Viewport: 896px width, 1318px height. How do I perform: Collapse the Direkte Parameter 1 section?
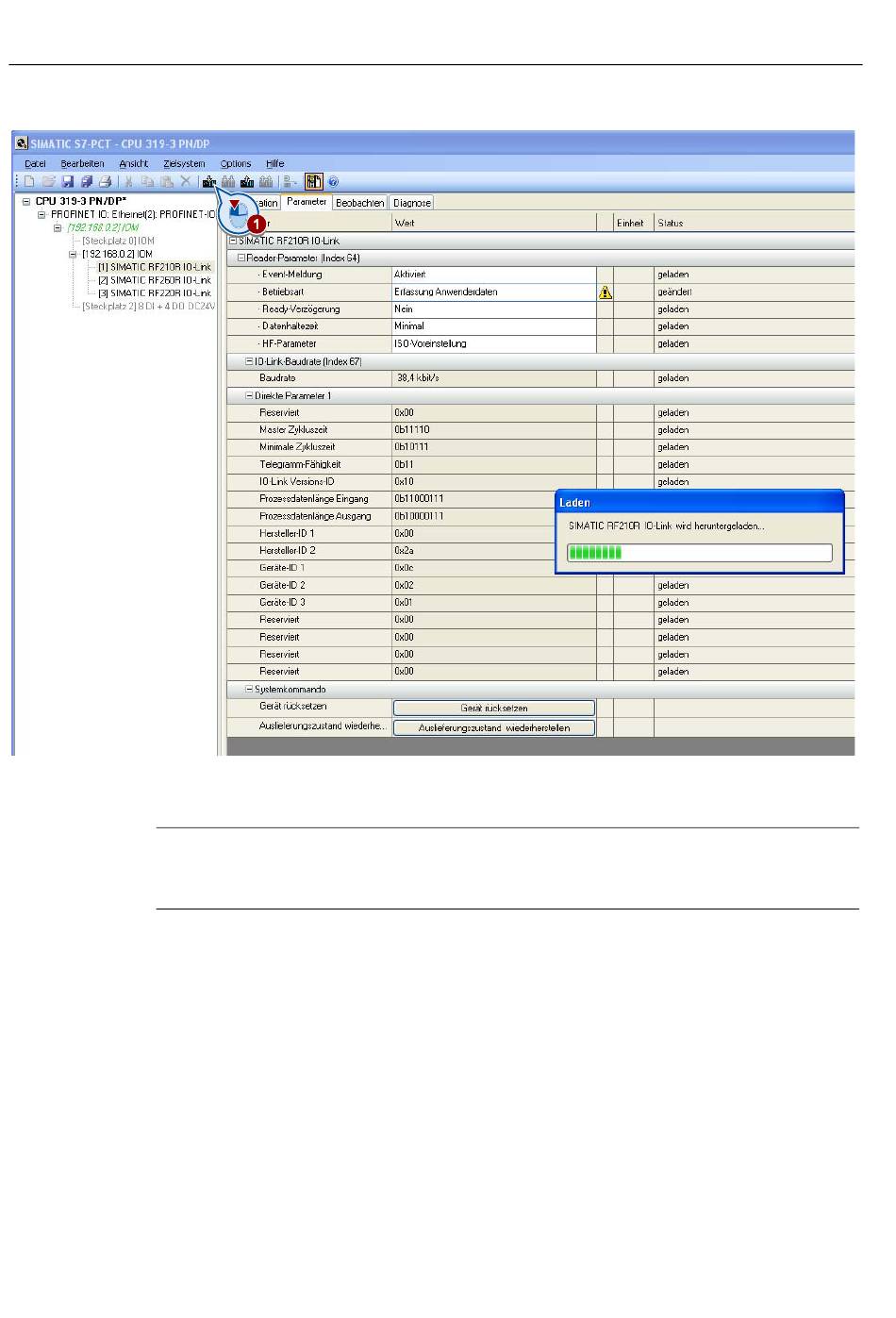click(250, 396)
